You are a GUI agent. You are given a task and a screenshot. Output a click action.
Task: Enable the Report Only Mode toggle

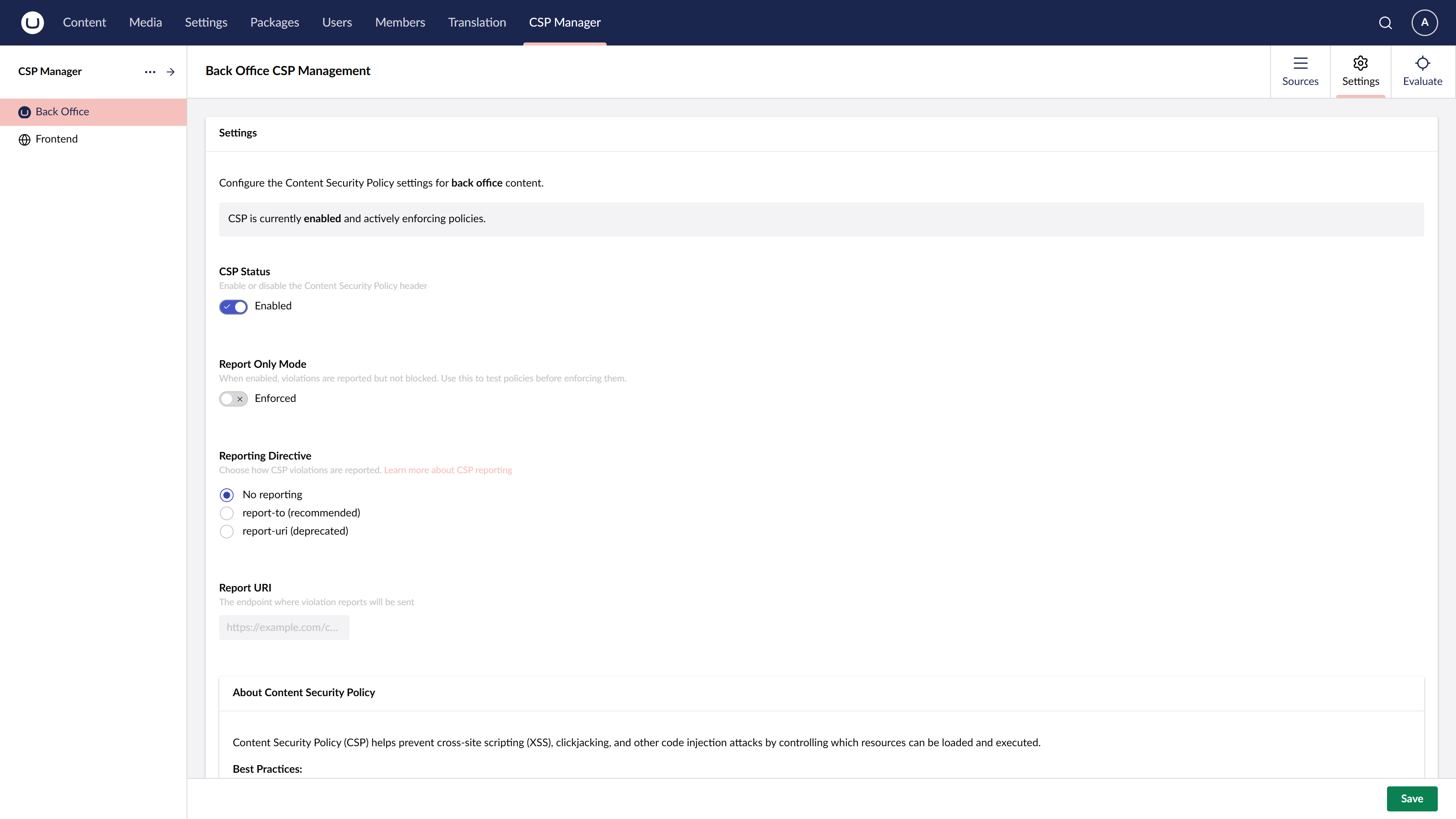point(233,399)
